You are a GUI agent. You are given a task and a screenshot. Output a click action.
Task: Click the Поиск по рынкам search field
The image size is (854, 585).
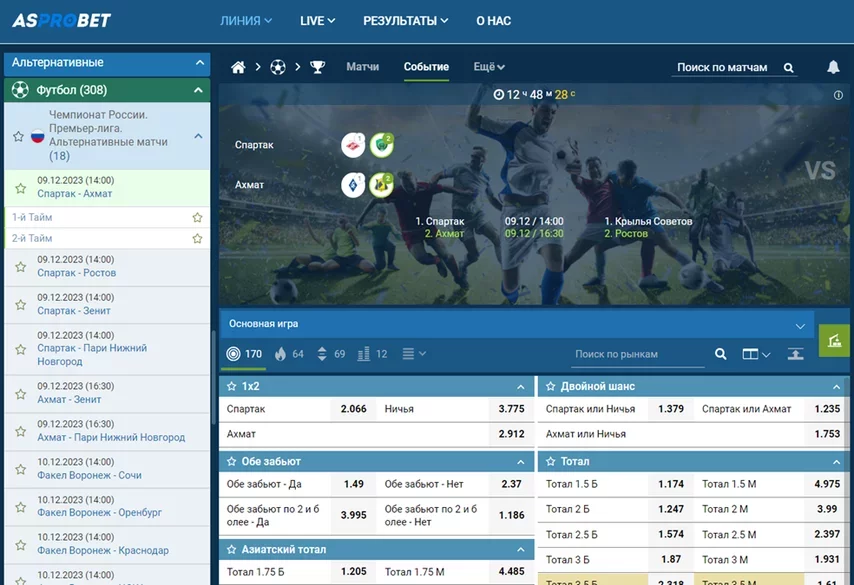[638, 355]
